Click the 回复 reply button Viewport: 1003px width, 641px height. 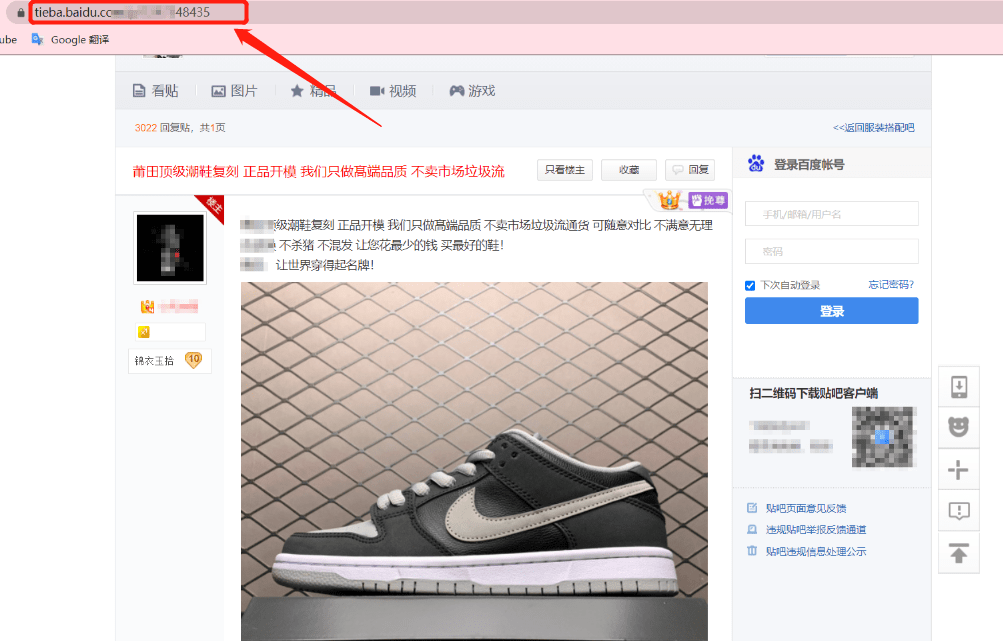pos(690,170)
